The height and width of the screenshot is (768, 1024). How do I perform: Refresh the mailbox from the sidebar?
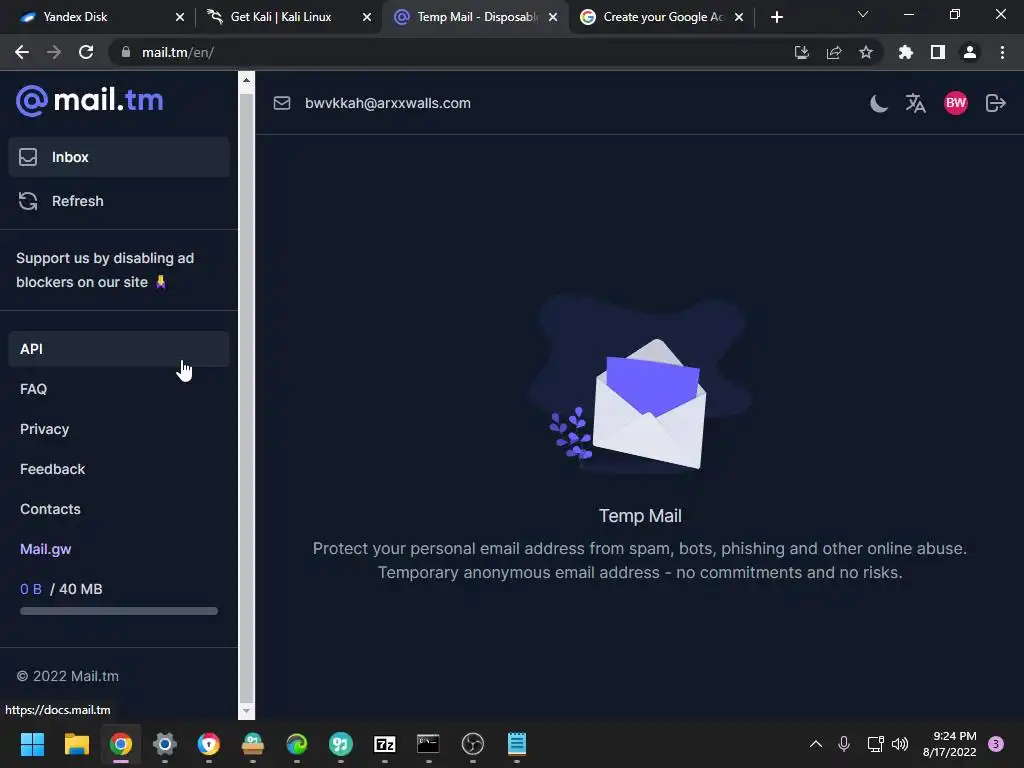coord(119,201)
